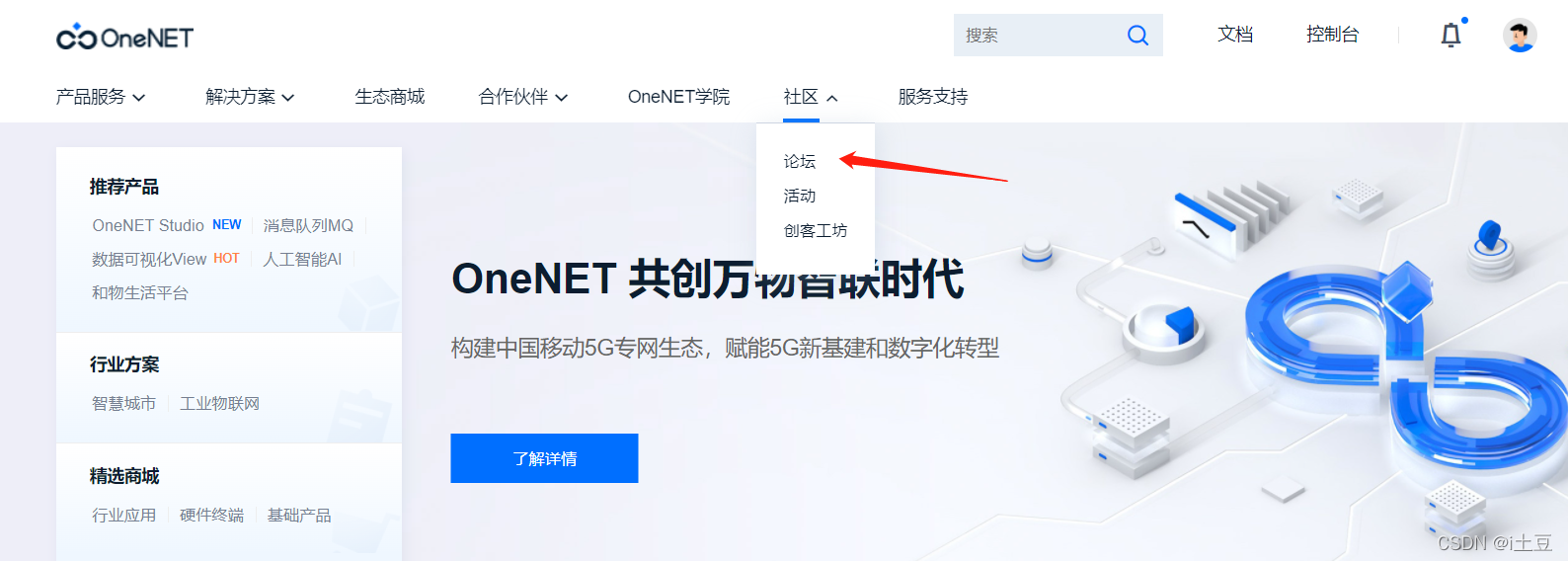Open 人工智能AI product link

click(x=302, y=259)
